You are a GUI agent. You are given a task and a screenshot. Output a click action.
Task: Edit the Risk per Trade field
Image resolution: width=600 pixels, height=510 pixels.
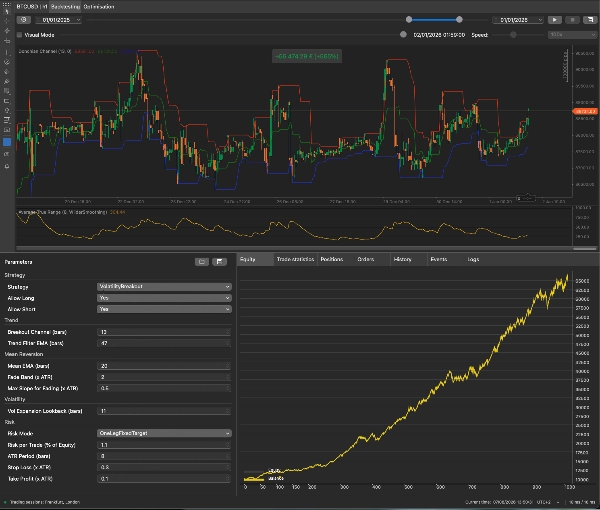click(164, 445)
